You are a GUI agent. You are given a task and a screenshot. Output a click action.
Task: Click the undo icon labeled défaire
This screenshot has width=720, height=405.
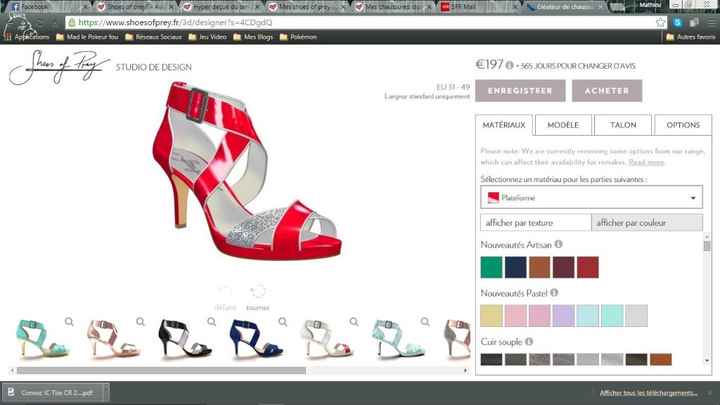point(225,292)
